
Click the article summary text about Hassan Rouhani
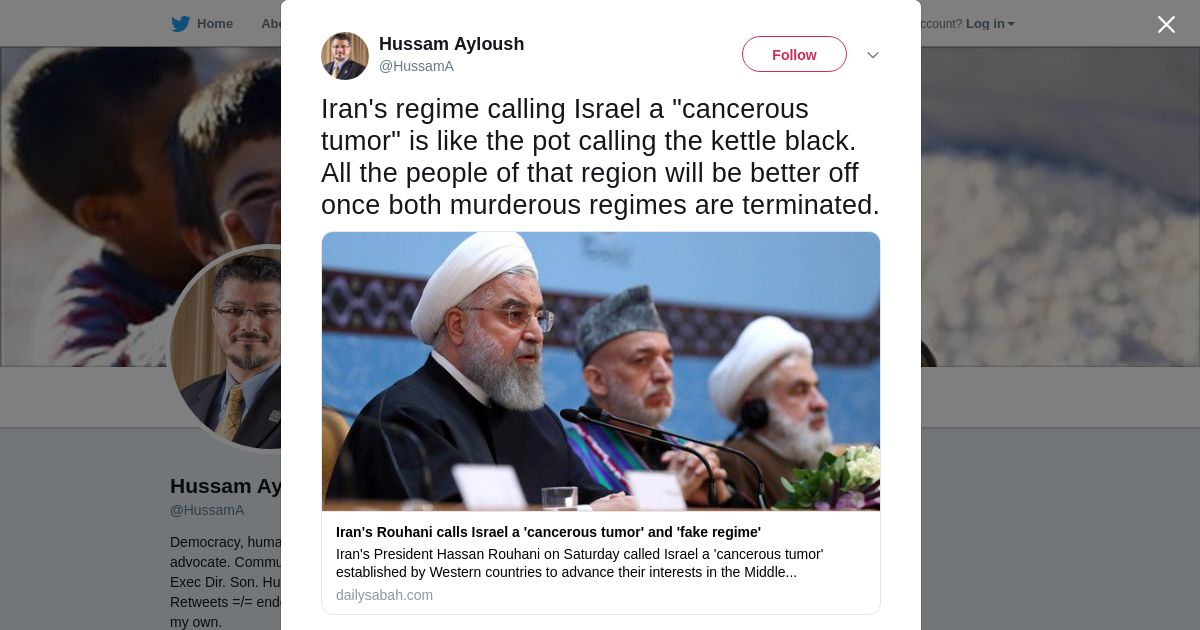click(x=580, y=563)
